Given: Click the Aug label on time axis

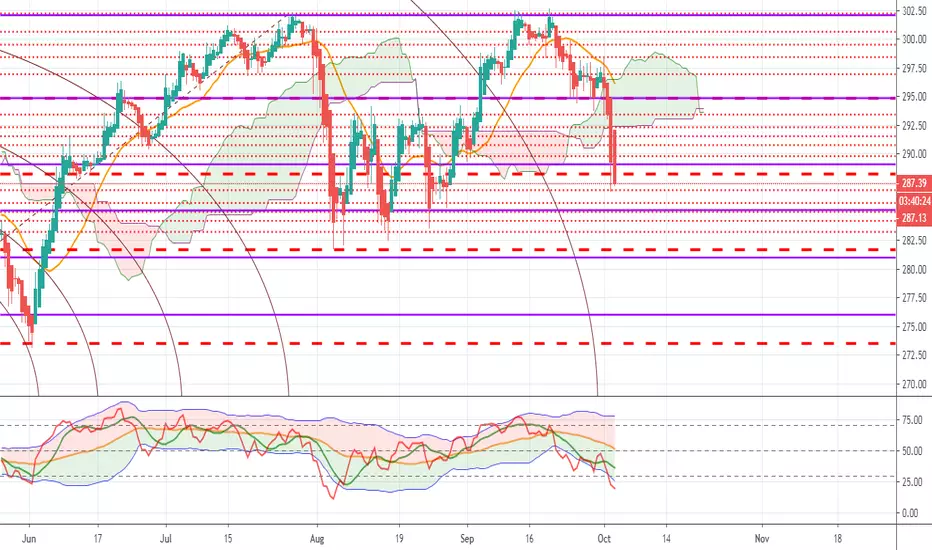Looking at the screenshot, I should [317, 539].
